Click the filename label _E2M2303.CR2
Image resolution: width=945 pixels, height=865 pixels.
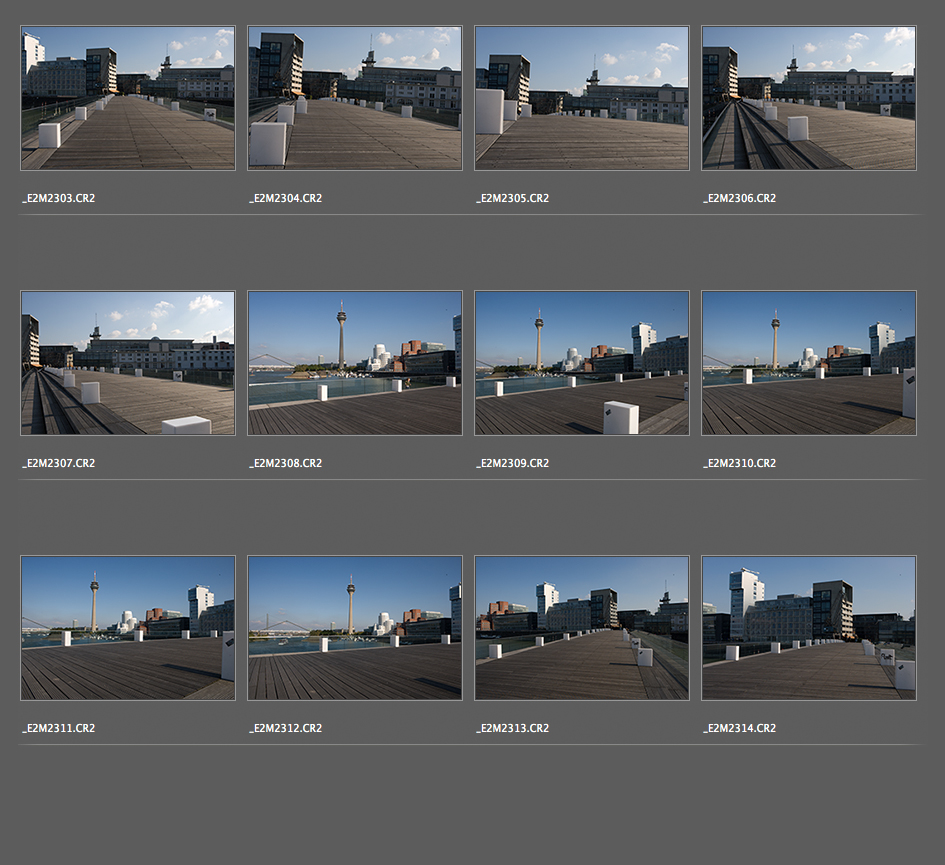59,198
